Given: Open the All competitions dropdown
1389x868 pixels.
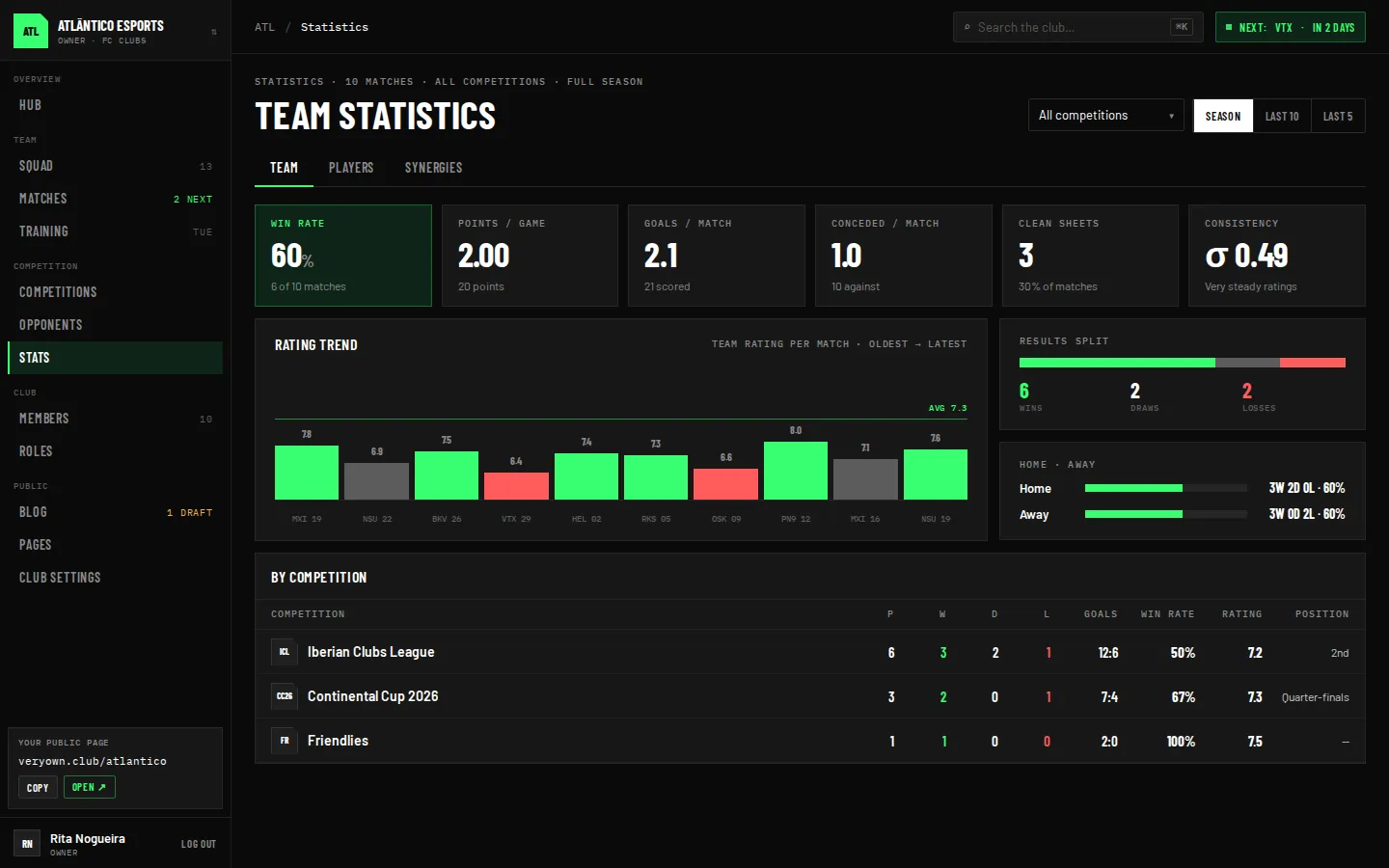Looking at the screenshot, I should [1105, 116].
